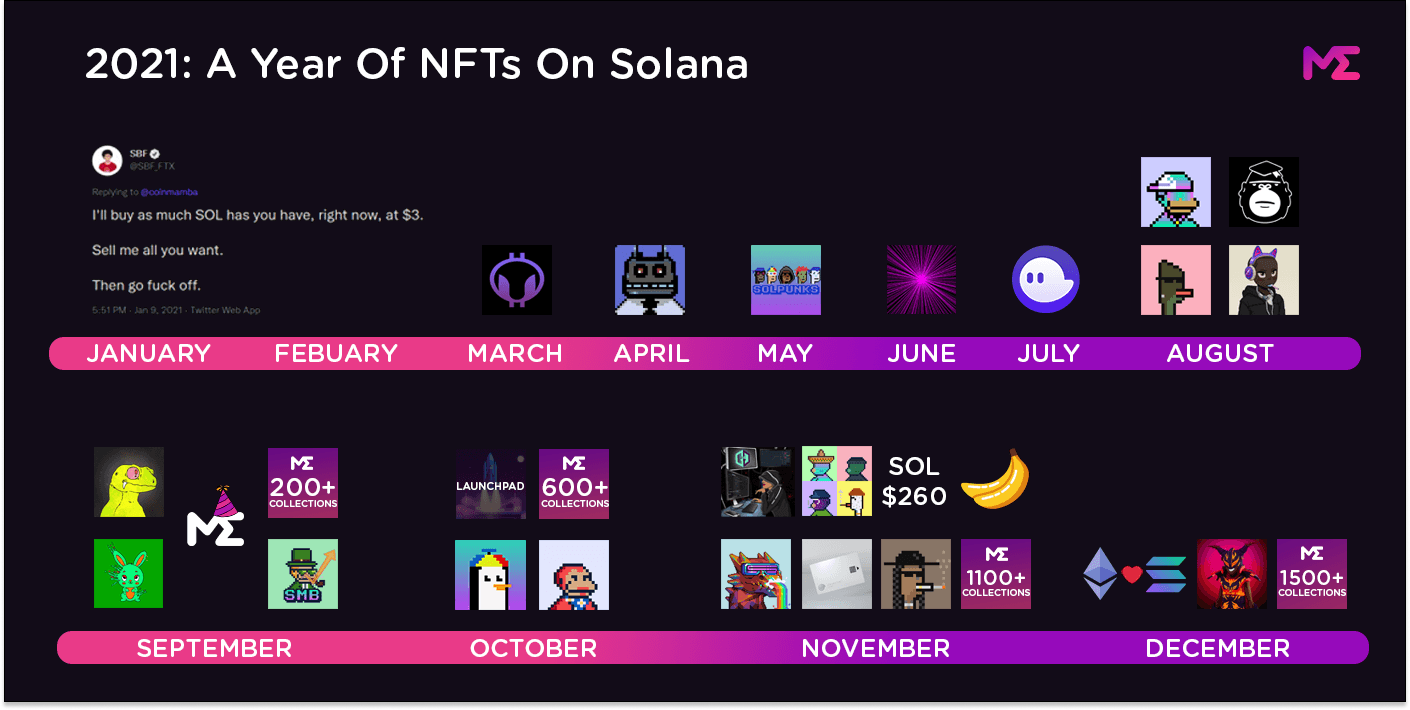The image size is (1410, 710).
Task: Click the NOVEMBER label on the timeline
Action: (875, 648)
